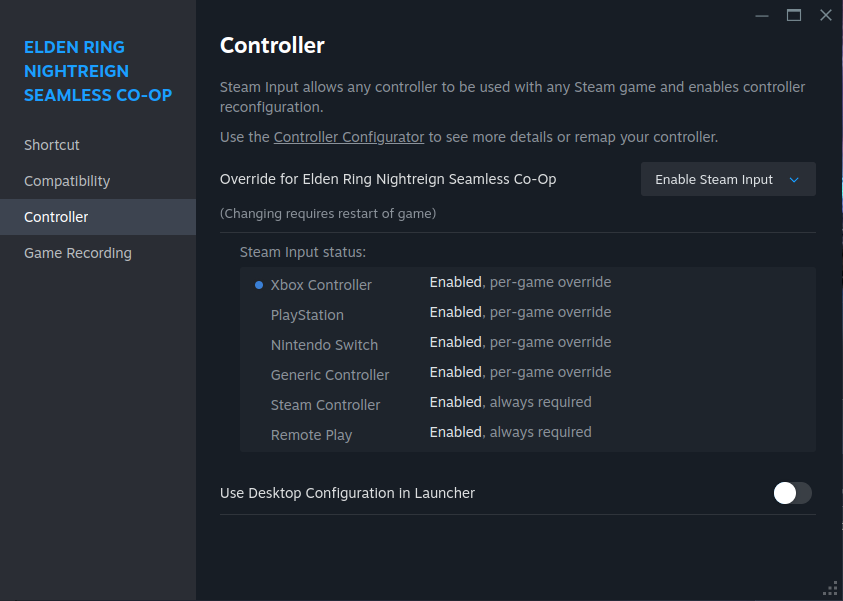
Task: Toggle Use Desktop Configuration in Launcher switch
Action: tap(792, 493)
